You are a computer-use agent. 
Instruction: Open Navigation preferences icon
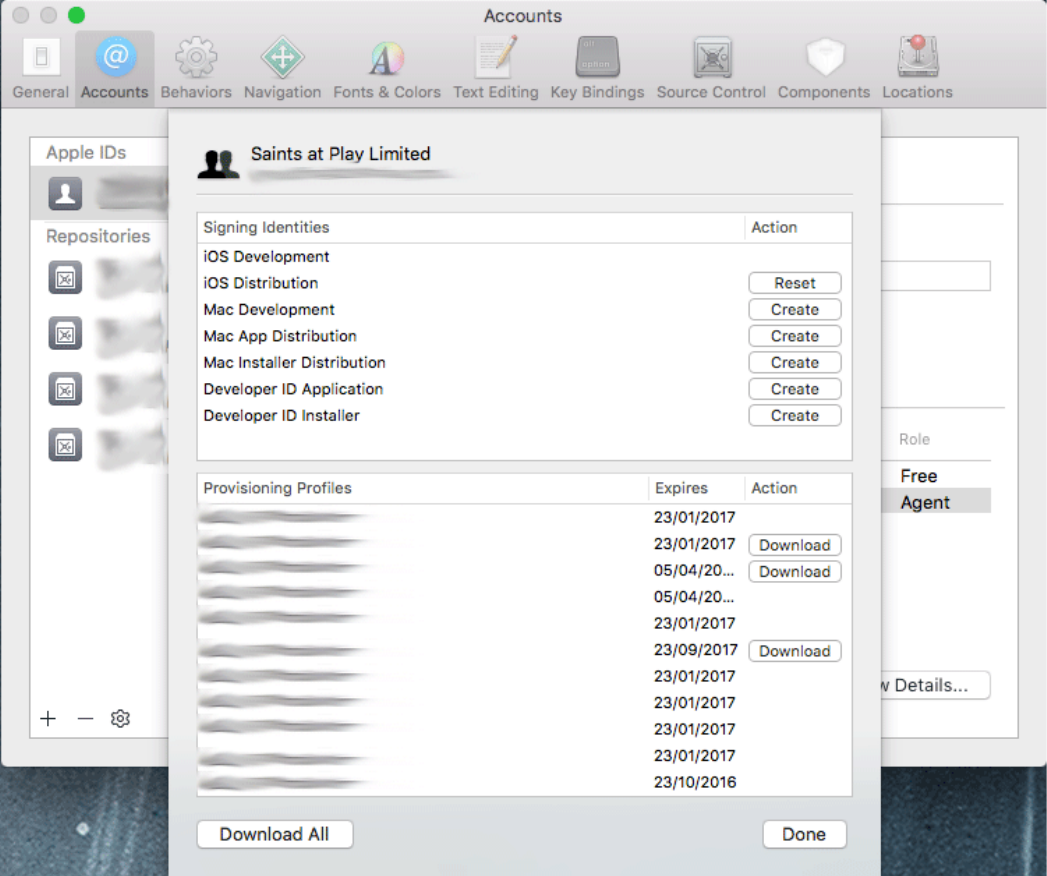pos(282,58)
